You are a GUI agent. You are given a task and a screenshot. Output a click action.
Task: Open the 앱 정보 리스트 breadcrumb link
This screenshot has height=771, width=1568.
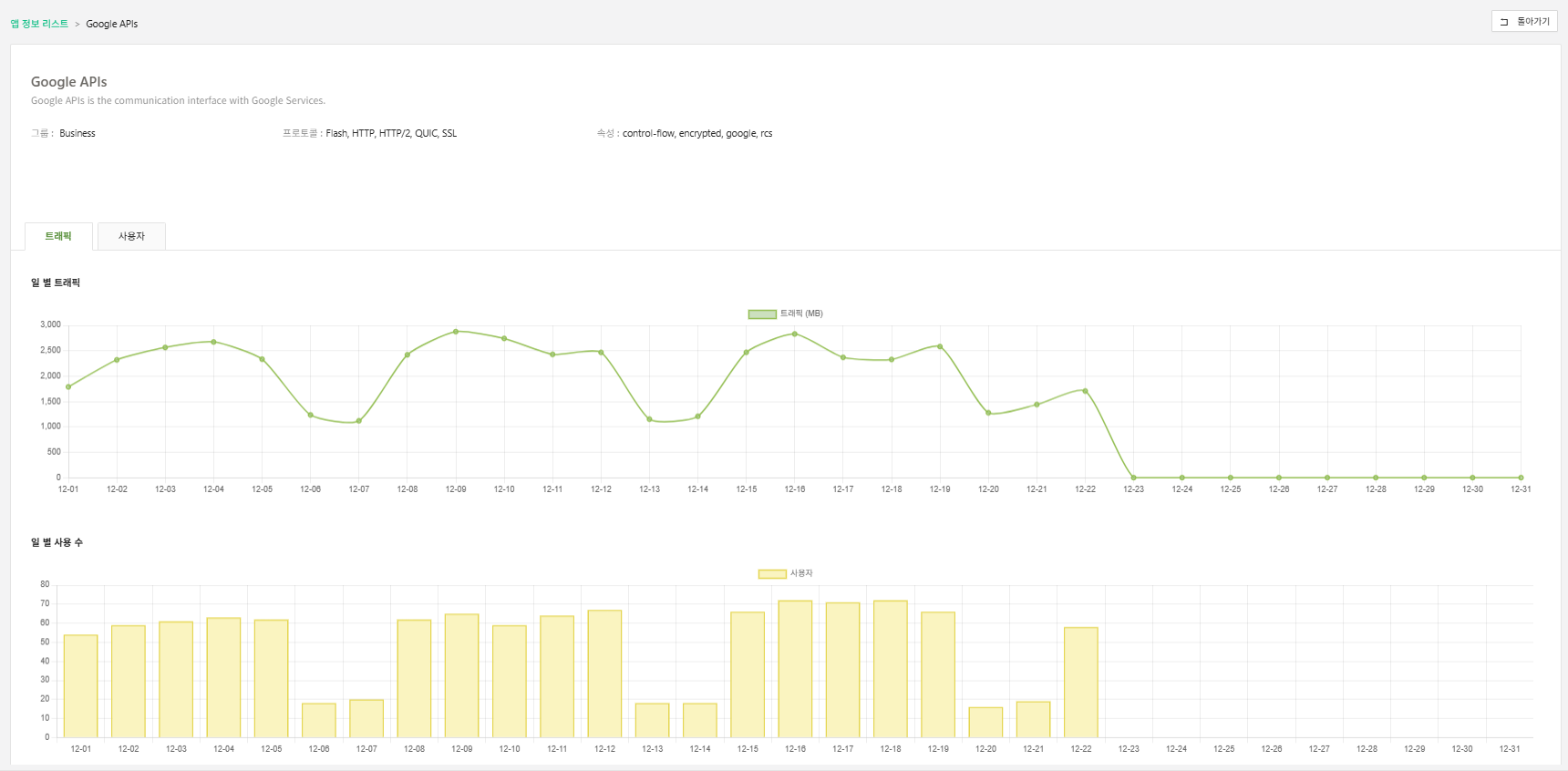pyautogui.click(x=39, y=24)
